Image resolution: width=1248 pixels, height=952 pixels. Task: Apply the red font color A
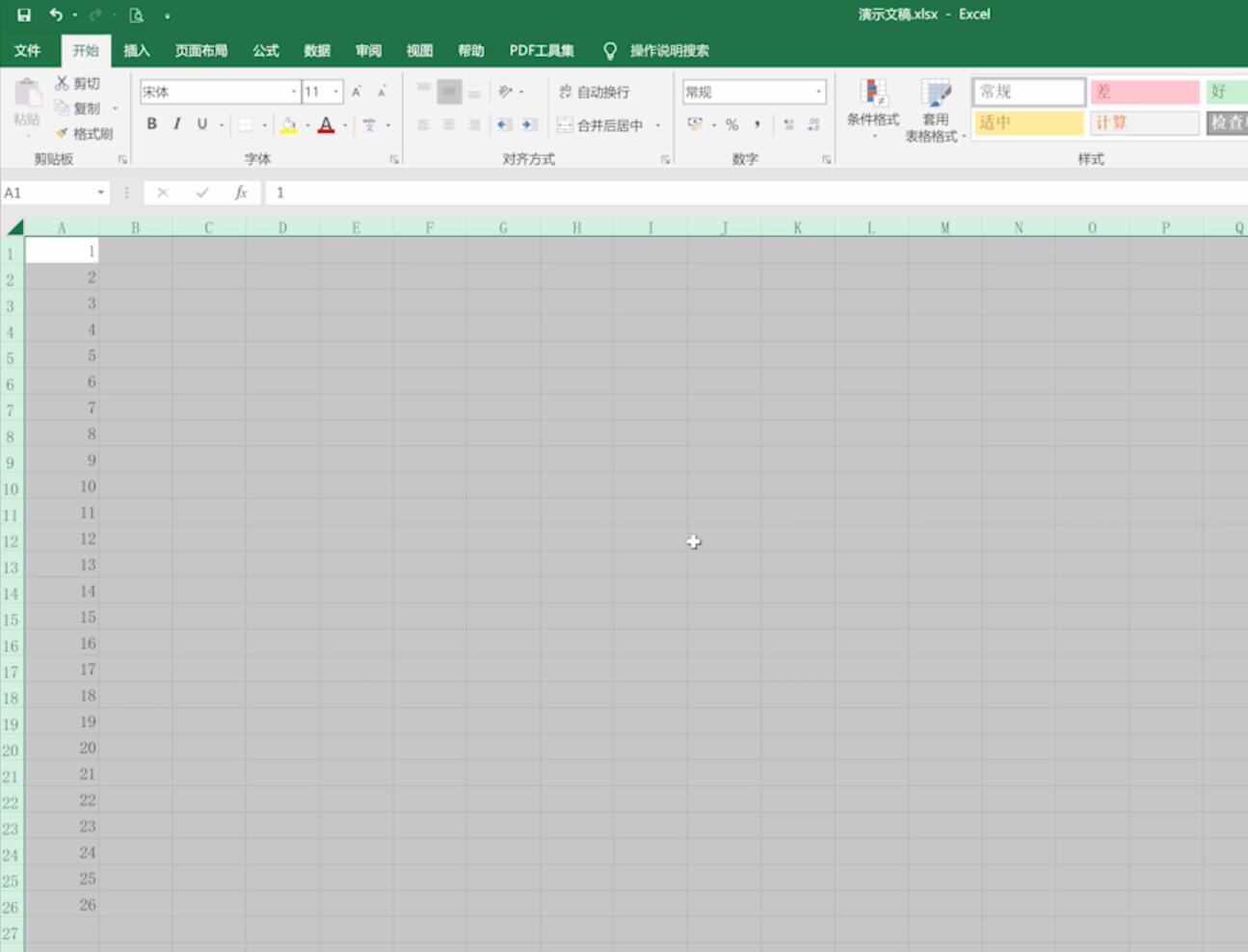pos(326,124)
